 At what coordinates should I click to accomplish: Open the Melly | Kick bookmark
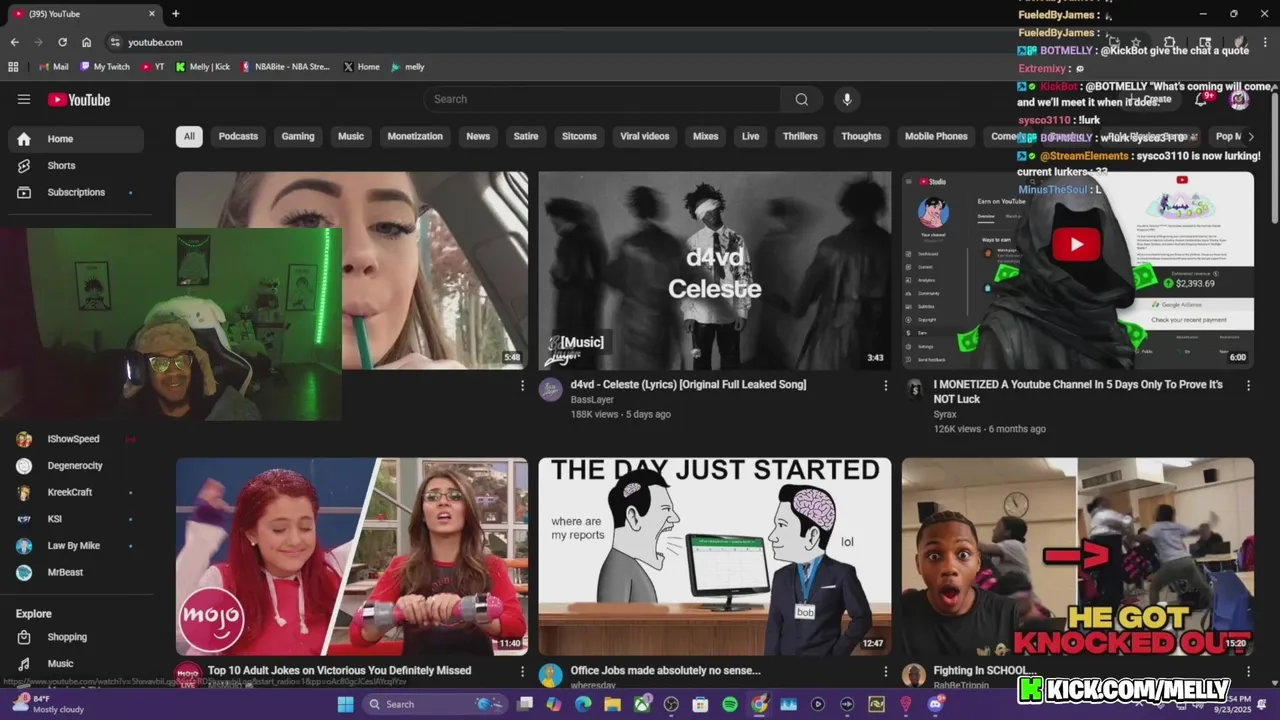[x=202, y=67]
